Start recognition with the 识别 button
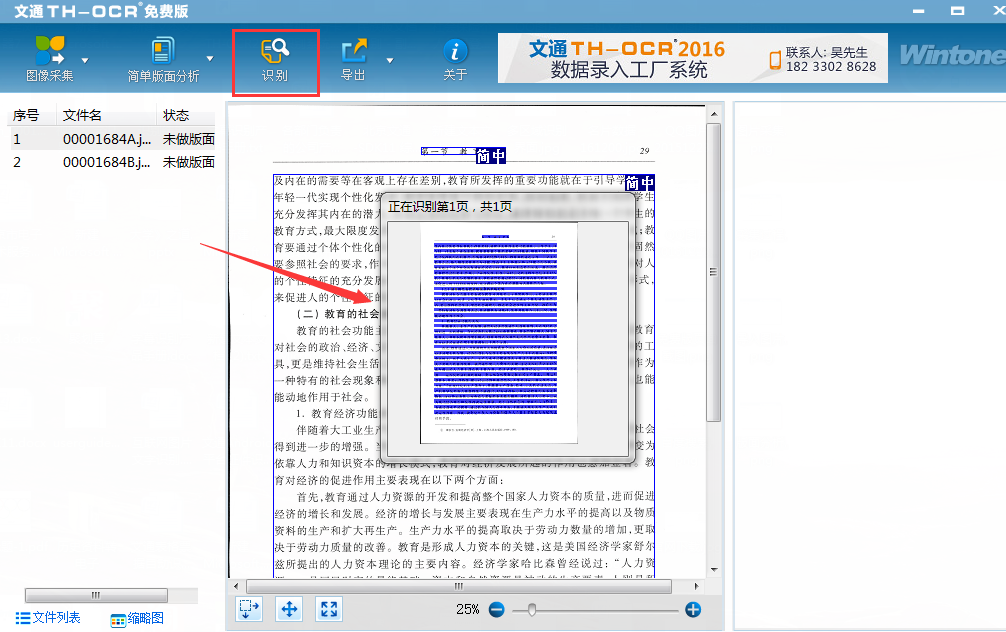Screen dimensions: 1006x632 [x=275, y=50]
